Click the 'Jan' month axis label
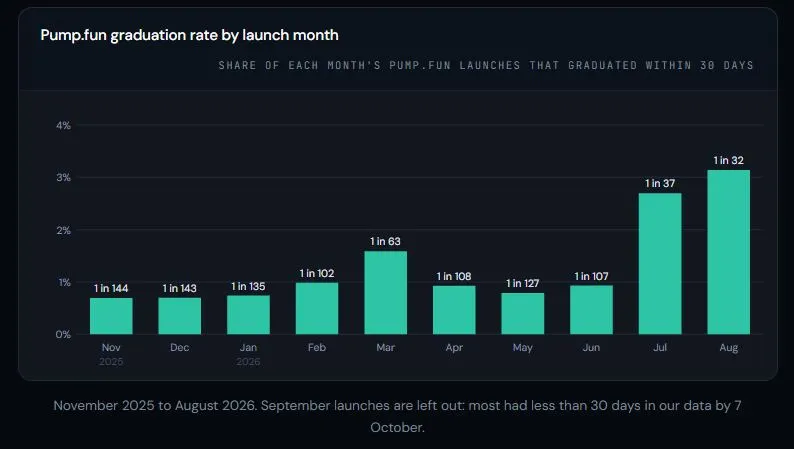This screenshot has height=449, width=794. pos(248,347)
